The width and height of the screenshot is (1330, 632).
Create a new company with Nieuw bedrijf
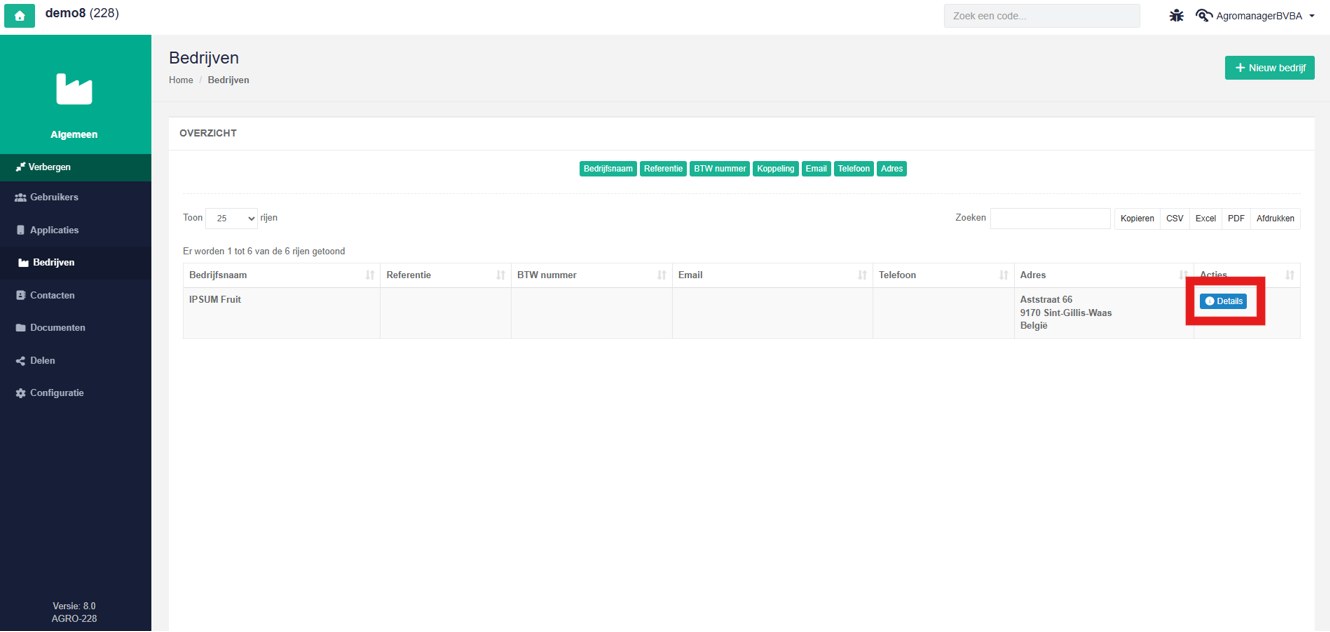click(1269, 68)
